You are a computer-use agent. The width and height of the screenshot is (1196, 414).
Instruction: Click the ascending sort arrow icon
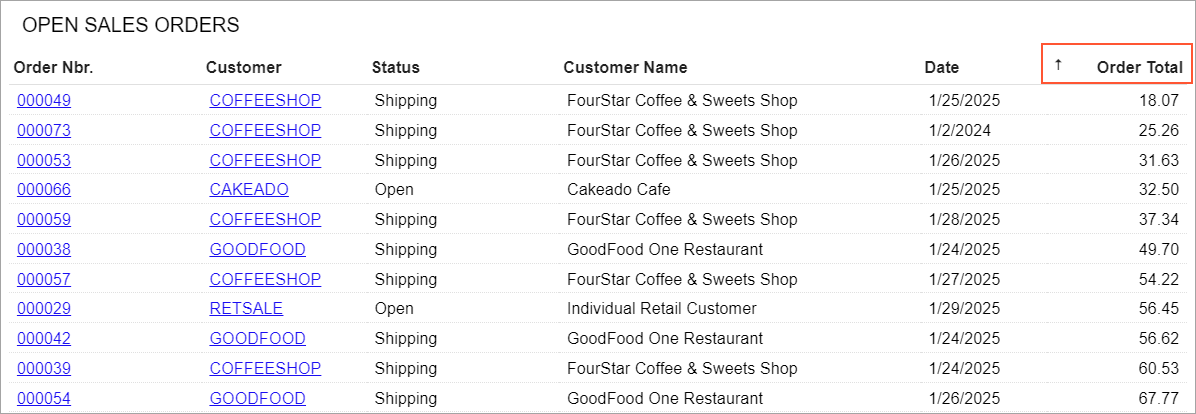(1058, 65)
